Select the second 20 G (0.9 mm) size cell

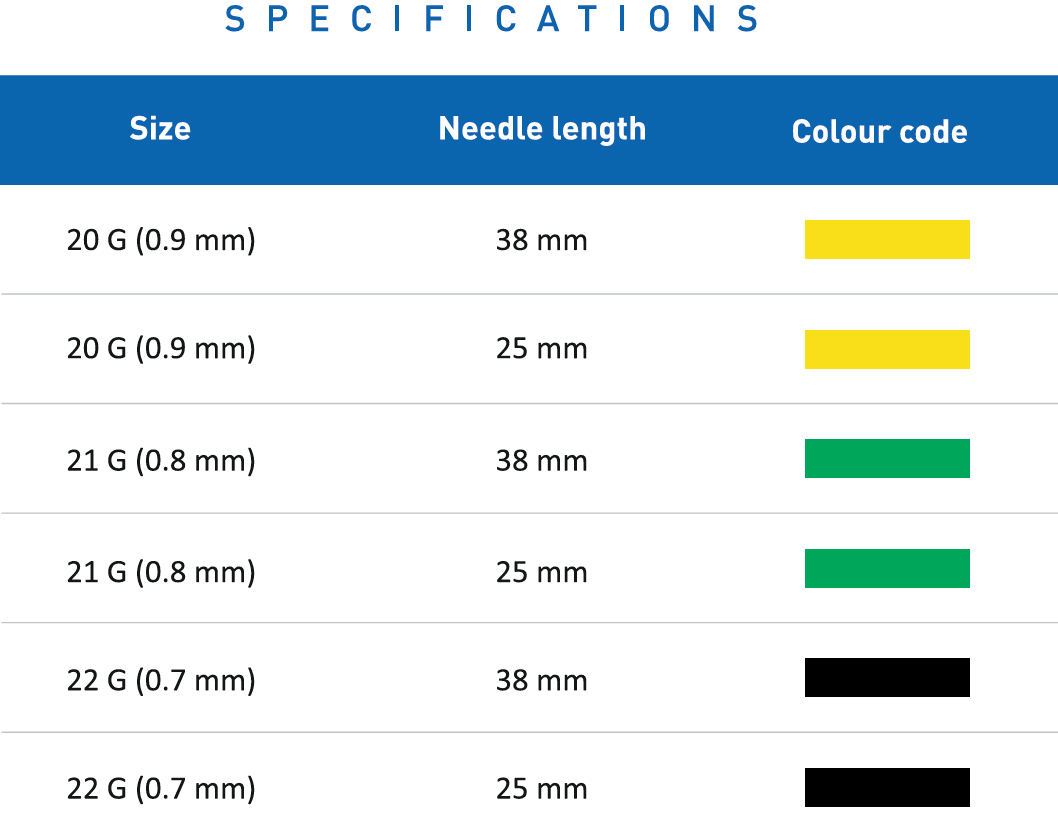[x=161, y=349]
